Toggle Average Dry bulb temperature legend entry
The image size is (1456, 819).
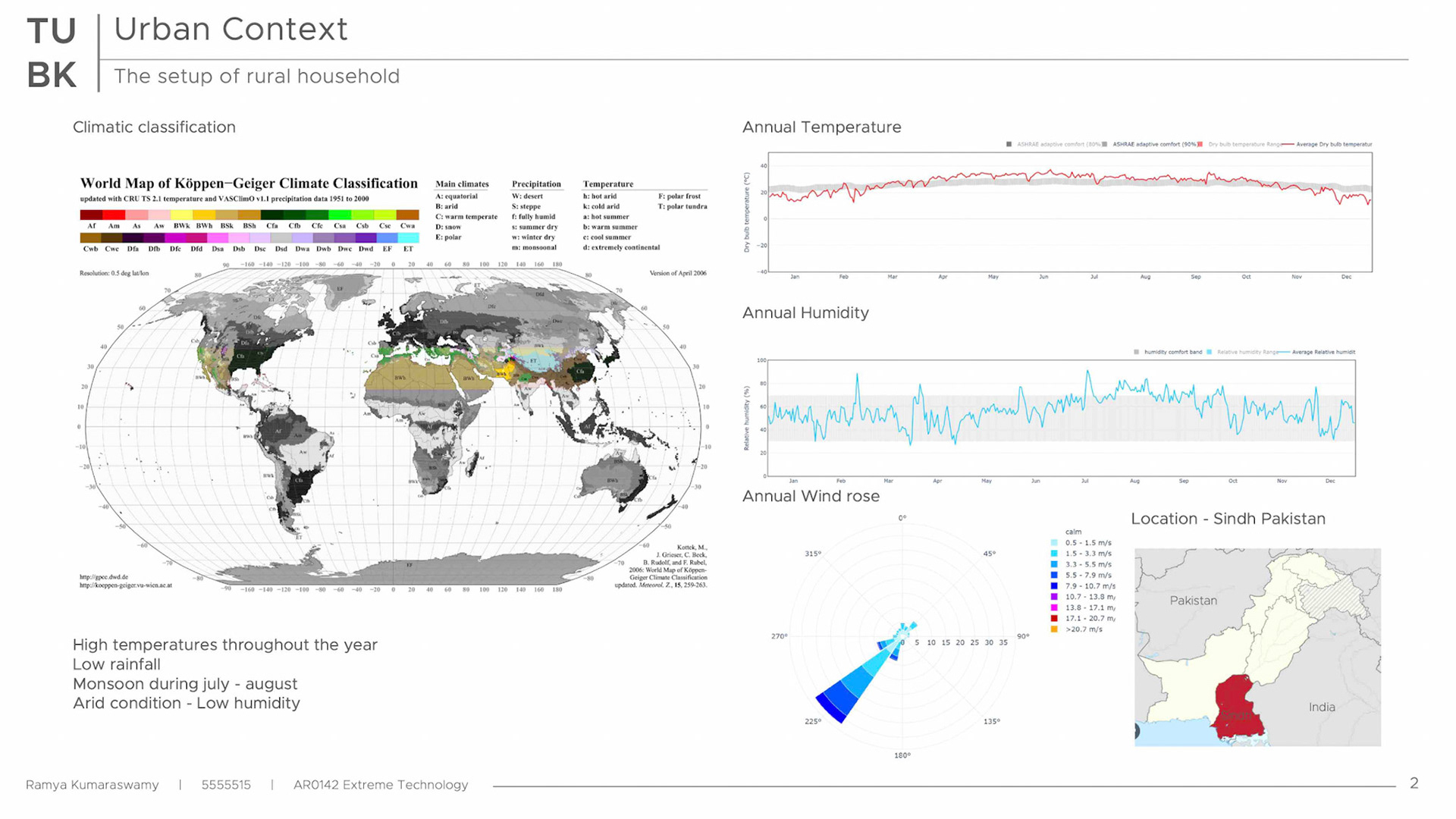click(x=1333, y=144)
